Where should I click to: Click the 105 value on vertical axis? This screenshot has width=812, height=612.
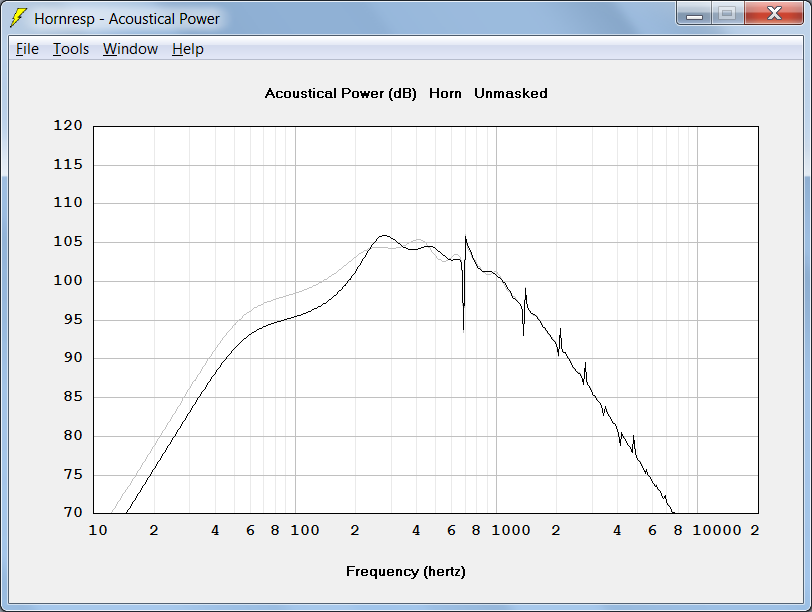pos(68,242)
